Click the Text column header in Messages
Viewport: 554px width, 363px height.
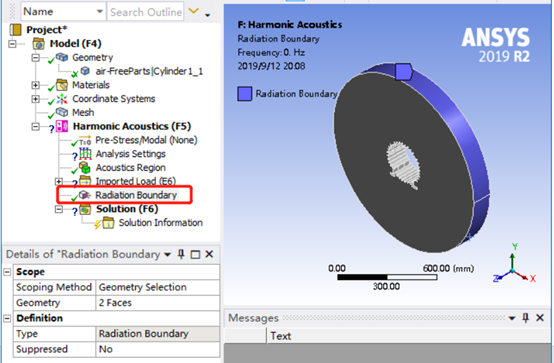click(281, 336)
